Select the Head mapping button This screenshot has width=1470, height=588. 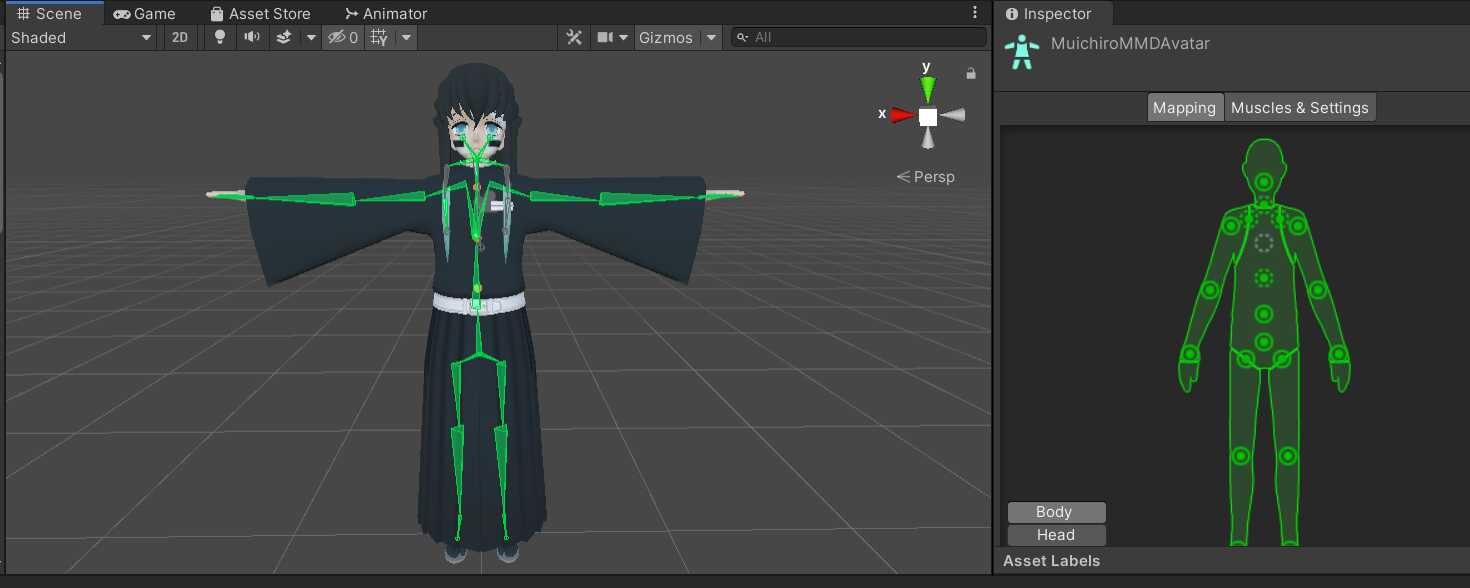tap(1056, 535)
